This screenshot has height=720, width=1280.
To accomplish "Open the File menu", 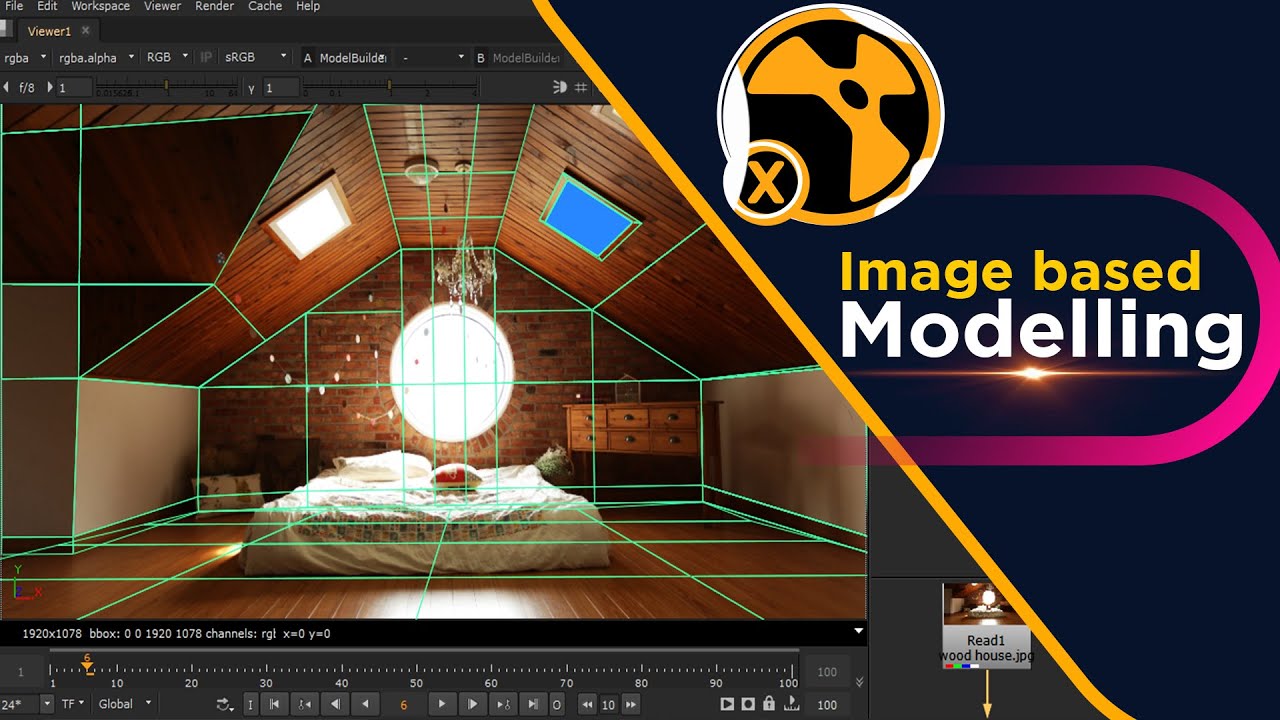I will click(x=14, y=6).
